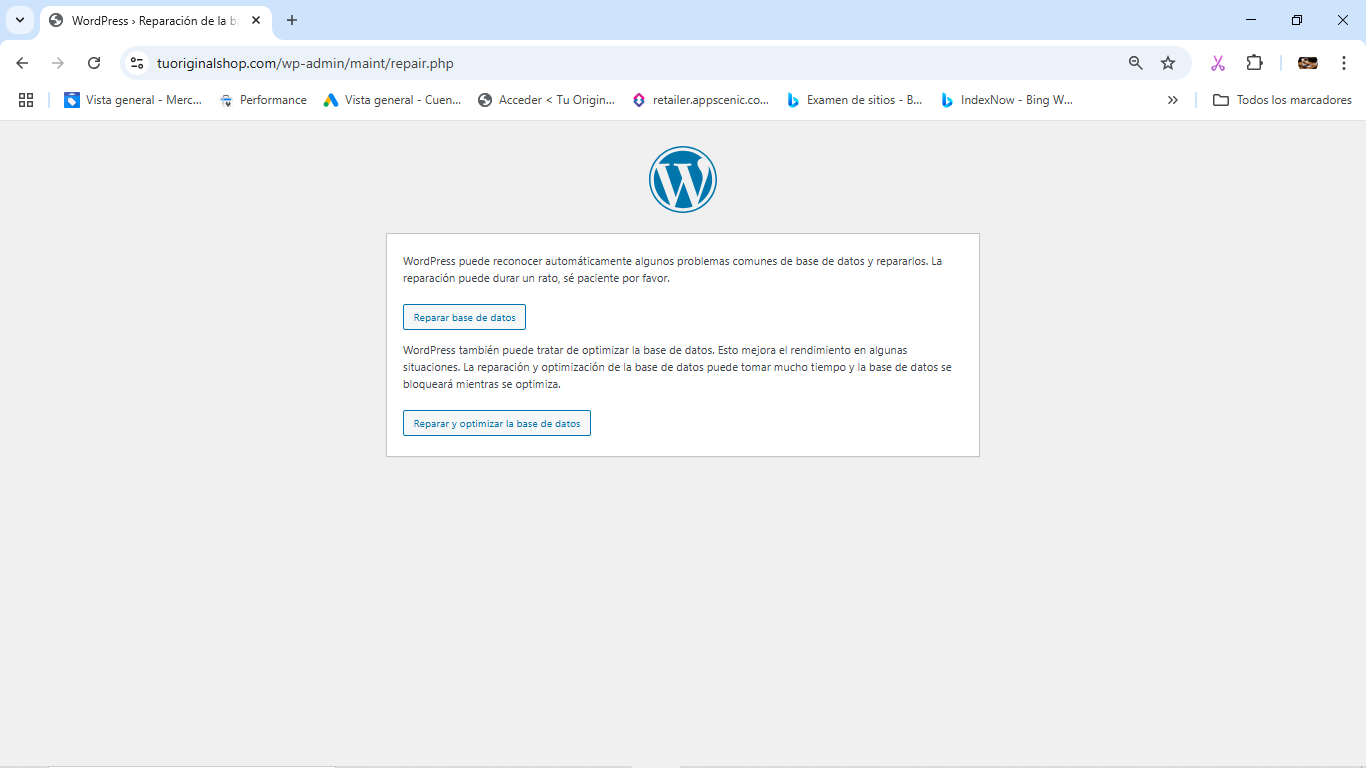
Task: Open Vista general - Cuen... bookmark
Action: pos(392,100)
